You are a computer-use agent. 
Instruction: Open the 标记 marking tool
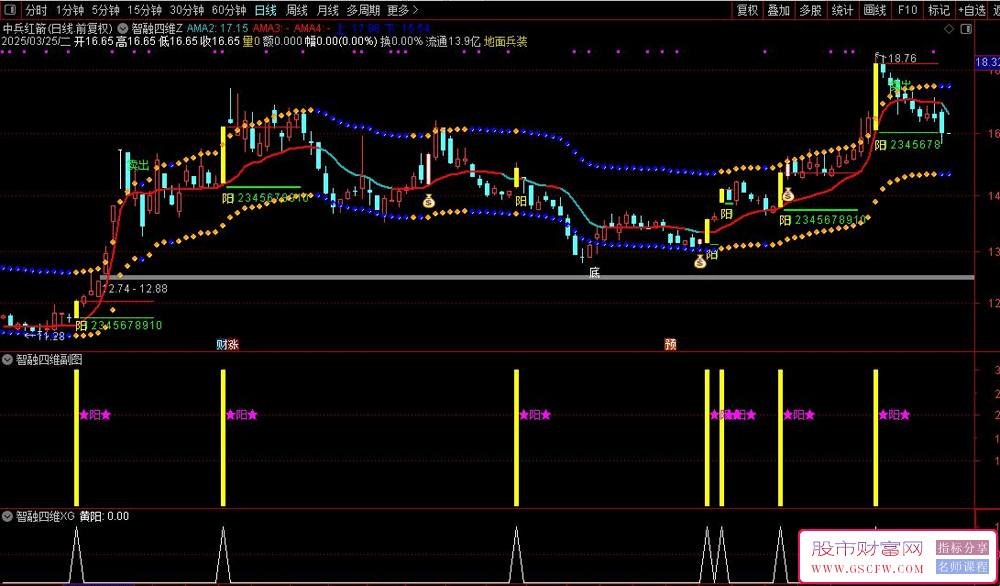[x=938, y=10]
